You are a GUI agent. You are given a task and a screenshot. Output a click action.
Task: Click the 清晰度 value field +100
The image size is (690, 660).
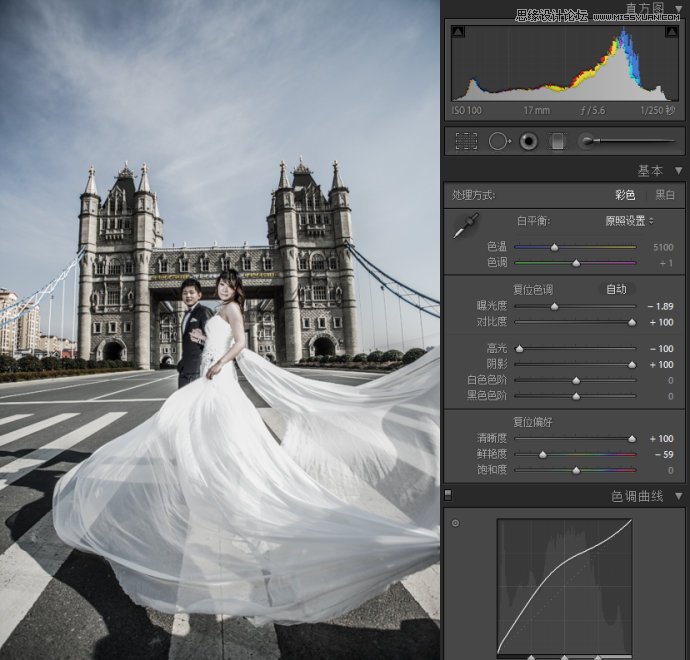(x=661, y=439)
